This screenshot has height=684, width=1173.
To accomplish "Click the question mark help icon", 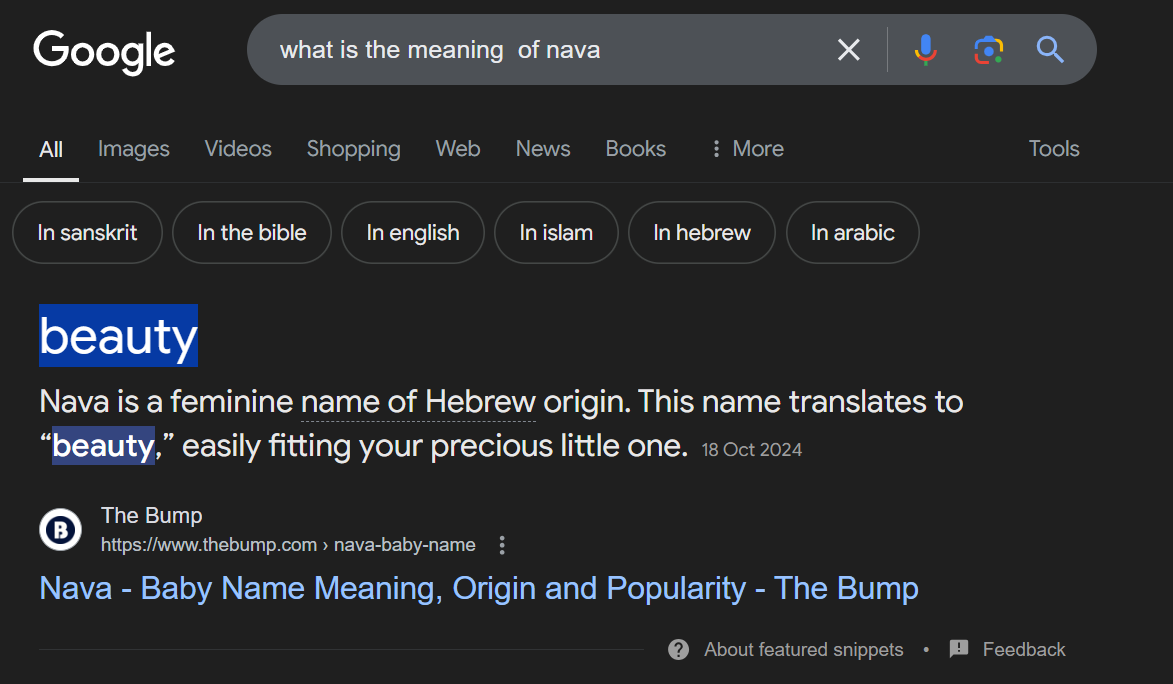I will 679,650.
